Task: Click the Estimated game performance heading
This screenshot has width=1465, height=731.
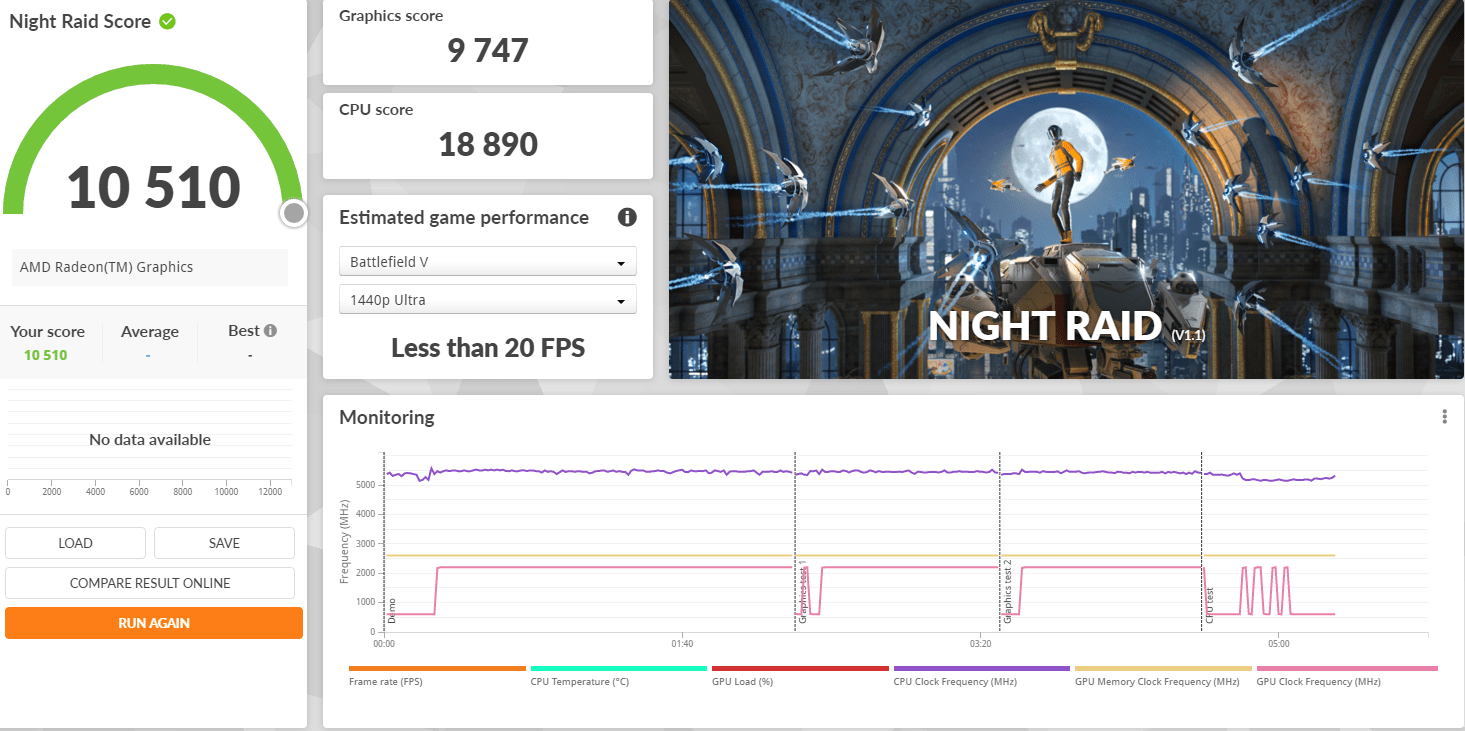Action: pyautogui.click(x=464, y=217)
